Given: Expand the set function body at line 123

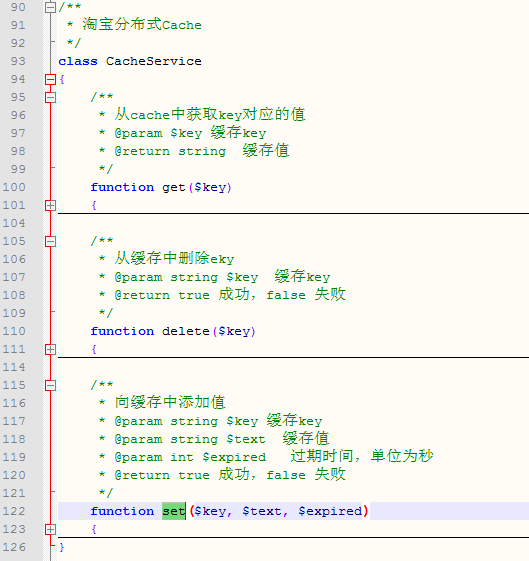Looking at the screenshot, I should tap(50, 529).
